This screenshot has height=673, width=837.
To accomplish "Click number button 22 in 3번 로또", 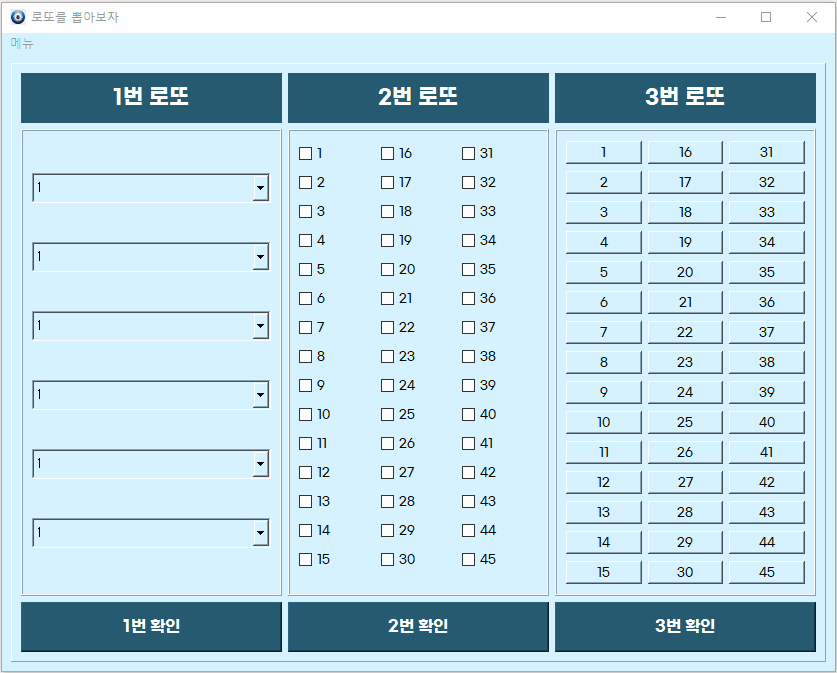I will pyautogui.click(x=685, y=332).
